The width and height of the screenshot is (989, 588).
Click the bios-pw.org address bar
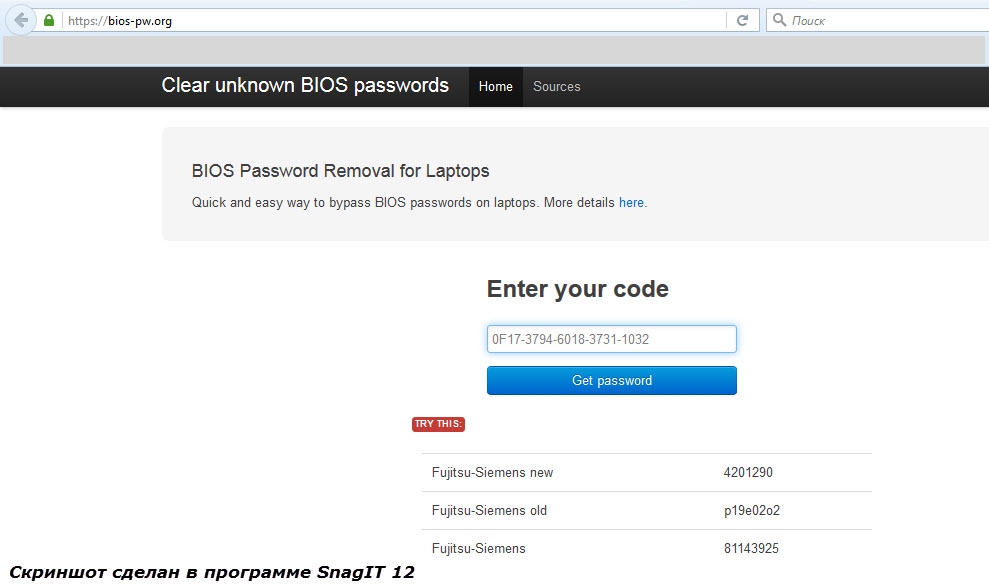point(394,20)
